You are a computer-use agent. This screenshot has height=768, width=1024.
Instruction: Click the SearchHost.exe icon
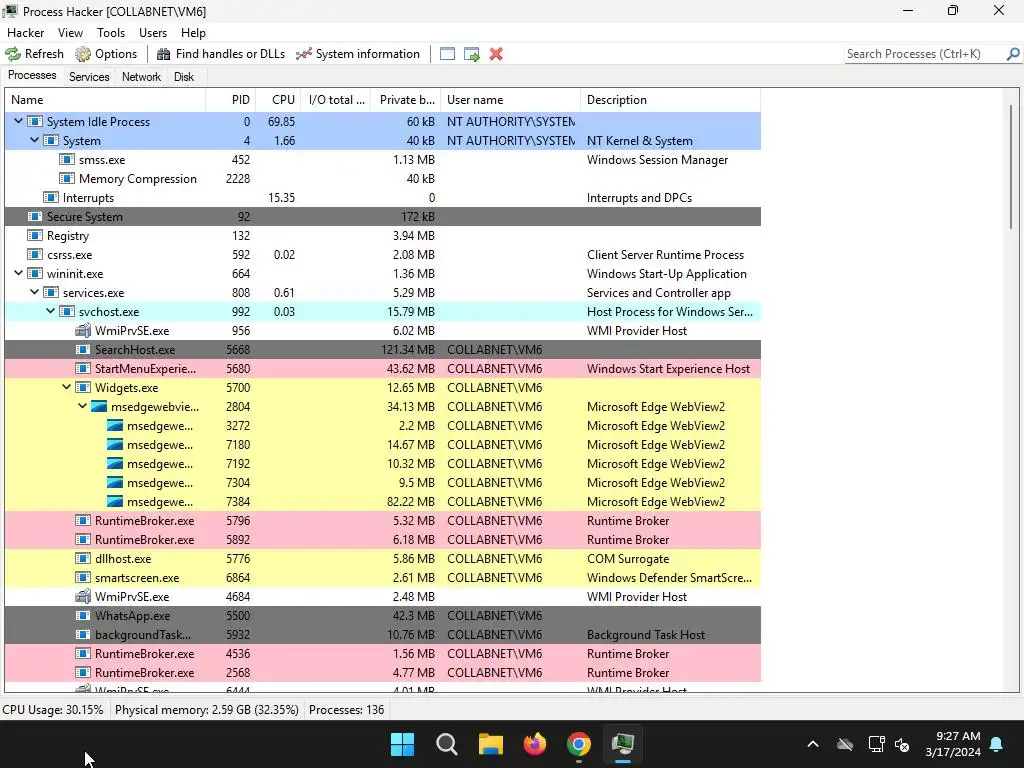point(82,349)
